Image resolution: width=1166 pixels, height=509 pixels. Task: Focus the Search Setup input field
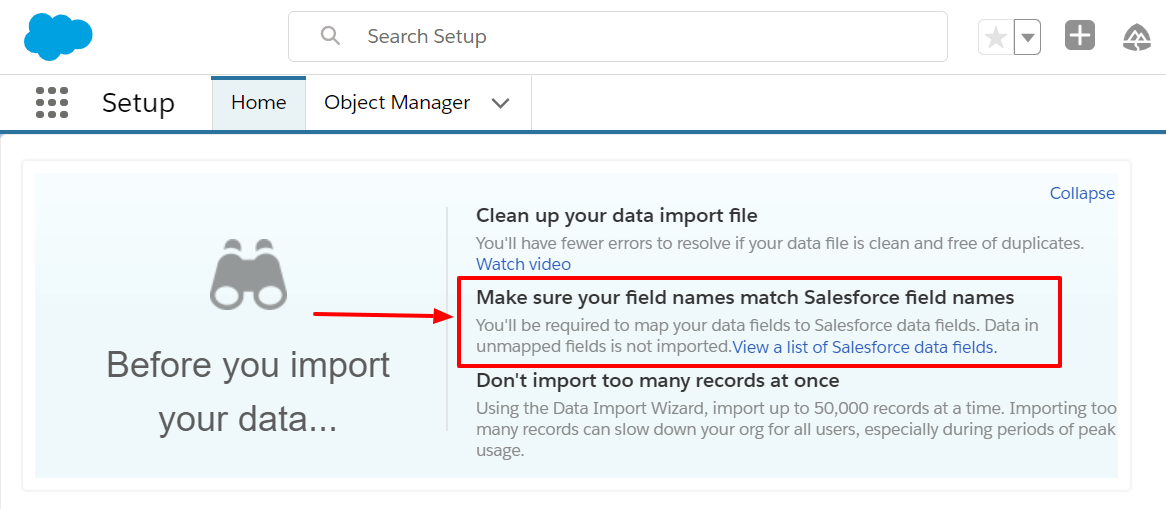click(x=618, y=36)
